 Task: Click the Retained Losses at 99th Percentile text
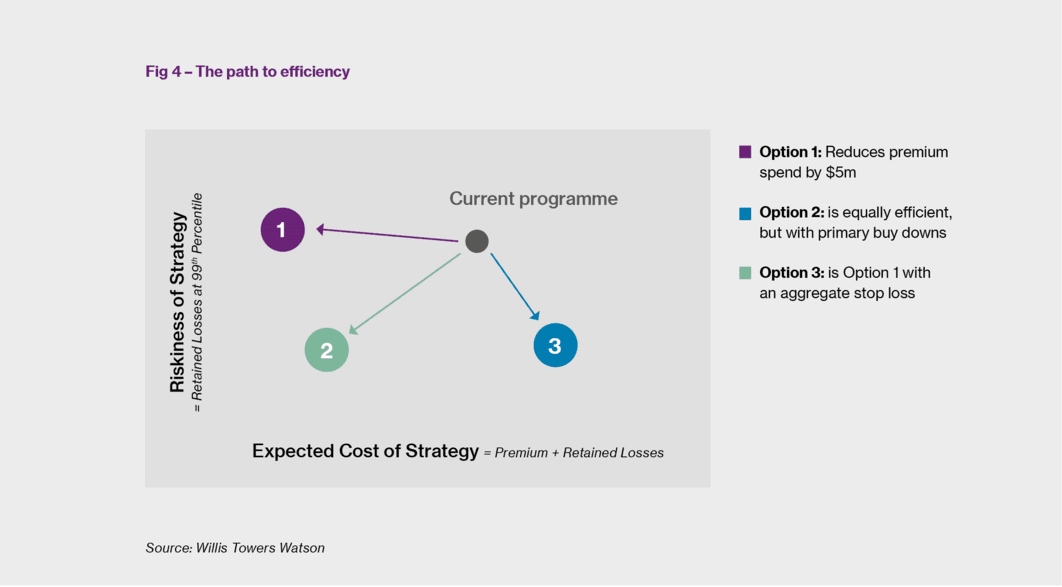196,303
